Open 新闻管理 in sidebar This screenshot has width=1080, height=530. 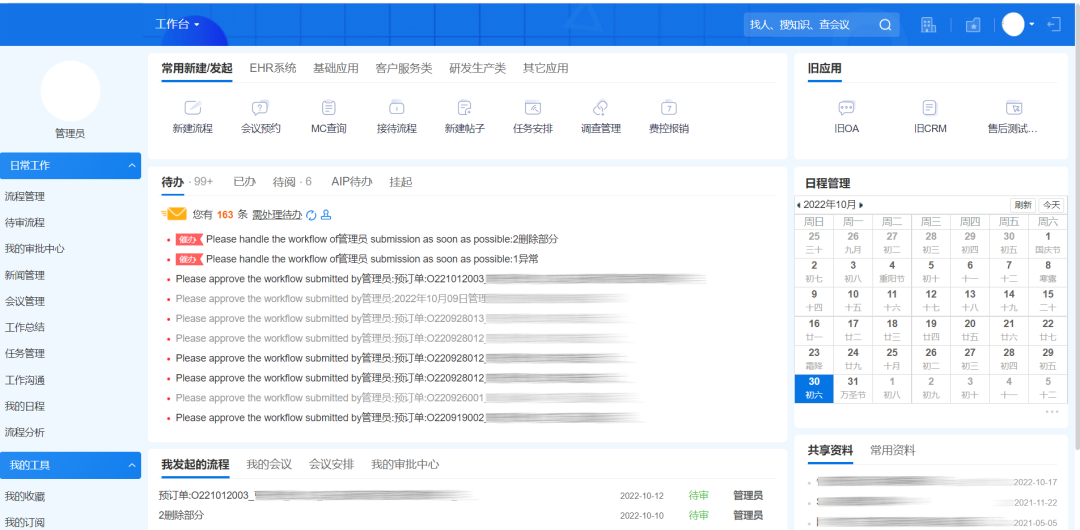point(25,275)
